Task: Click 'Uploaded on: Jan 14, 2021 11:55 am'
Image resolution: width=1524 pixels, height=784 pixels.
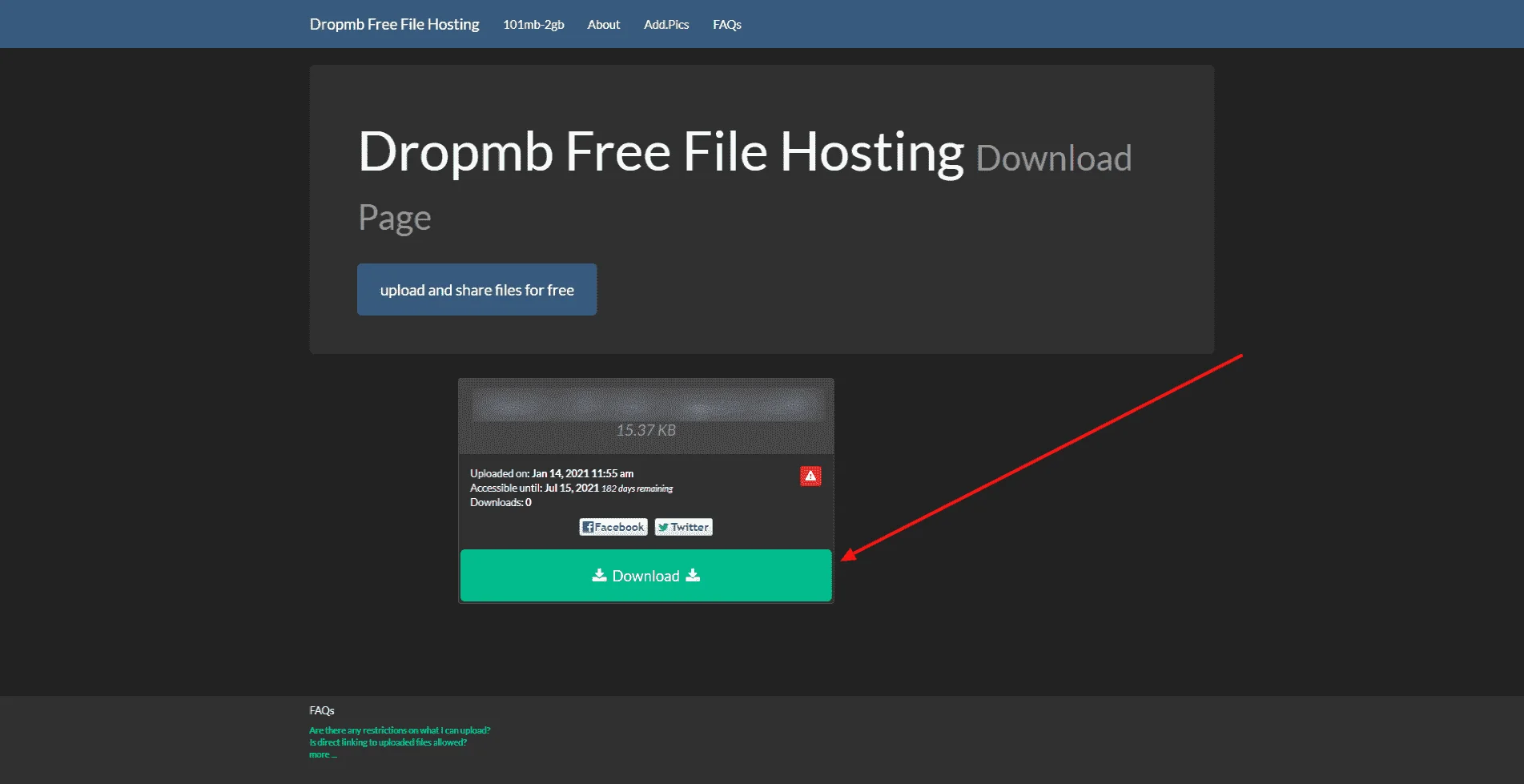Action: pos(552,473)
